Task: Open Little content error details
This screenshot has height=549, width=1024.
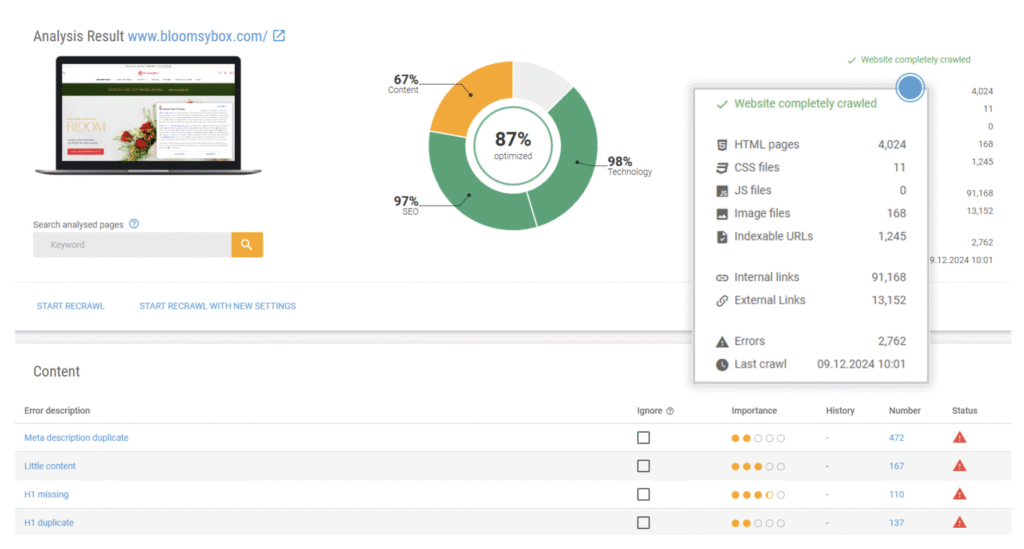Action: 50,466
